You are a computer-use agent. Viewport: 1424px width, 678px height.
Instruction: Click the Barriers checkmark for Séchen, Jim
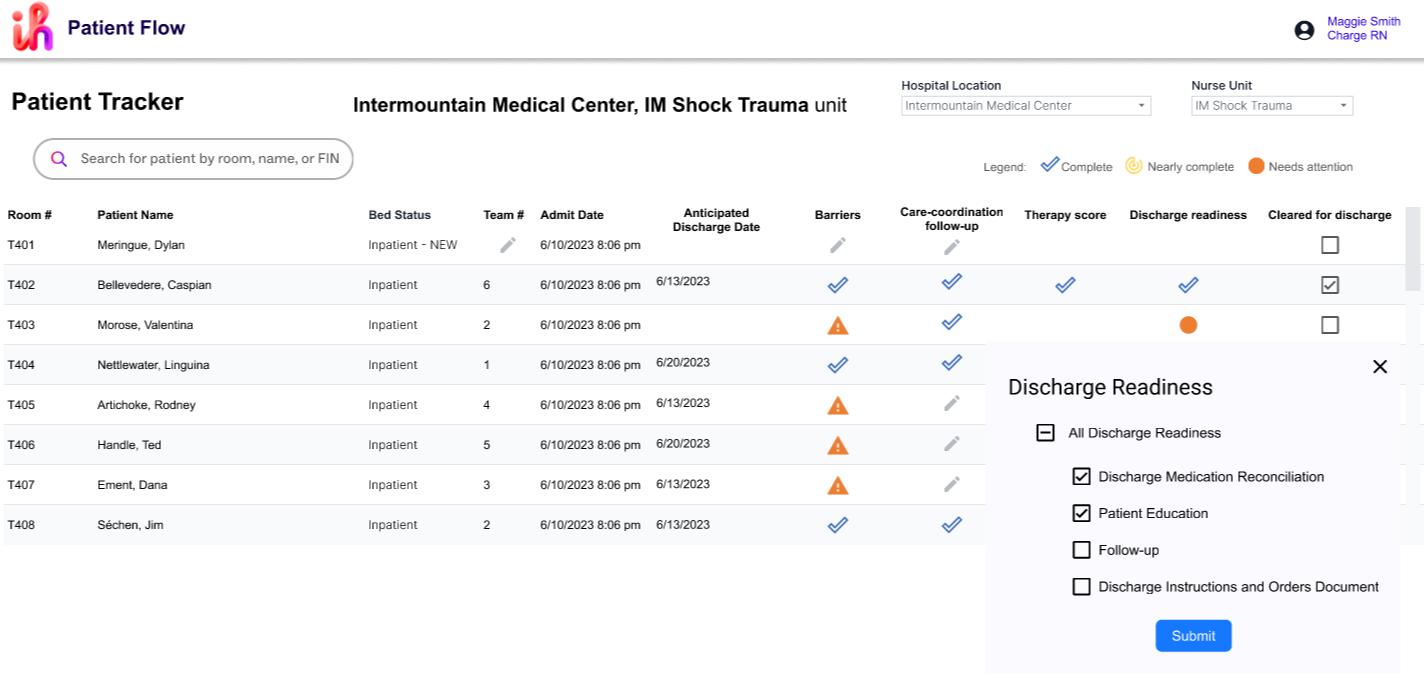point(838,525)
